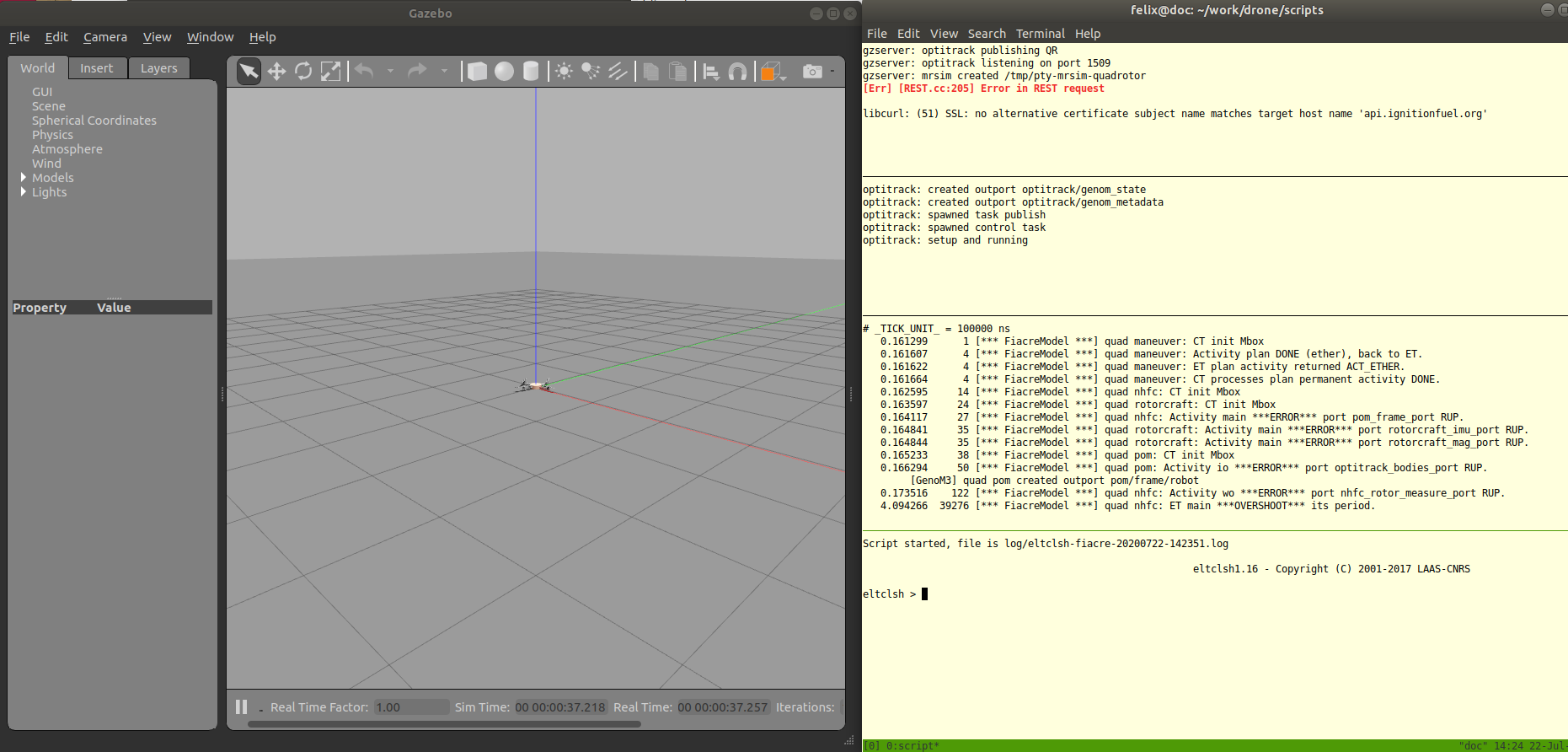Open Gazebo Camera menu

(105, 37)
